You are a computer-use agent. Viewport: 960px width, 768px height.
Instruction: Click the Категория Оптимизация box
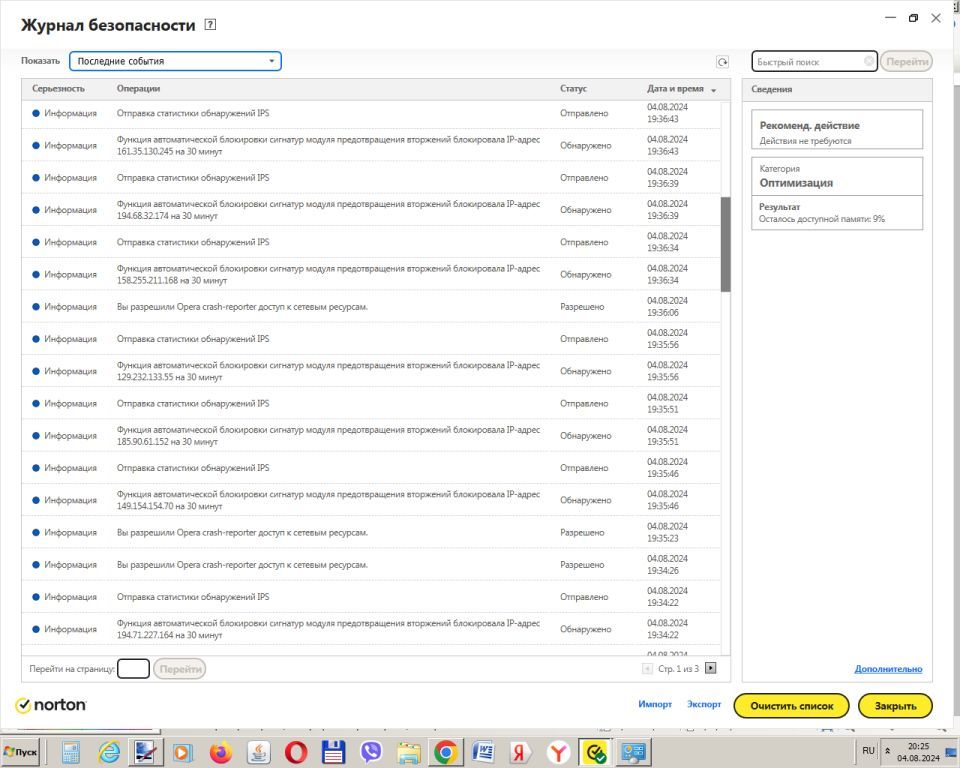pyautogui.click(x=837, y=176)
